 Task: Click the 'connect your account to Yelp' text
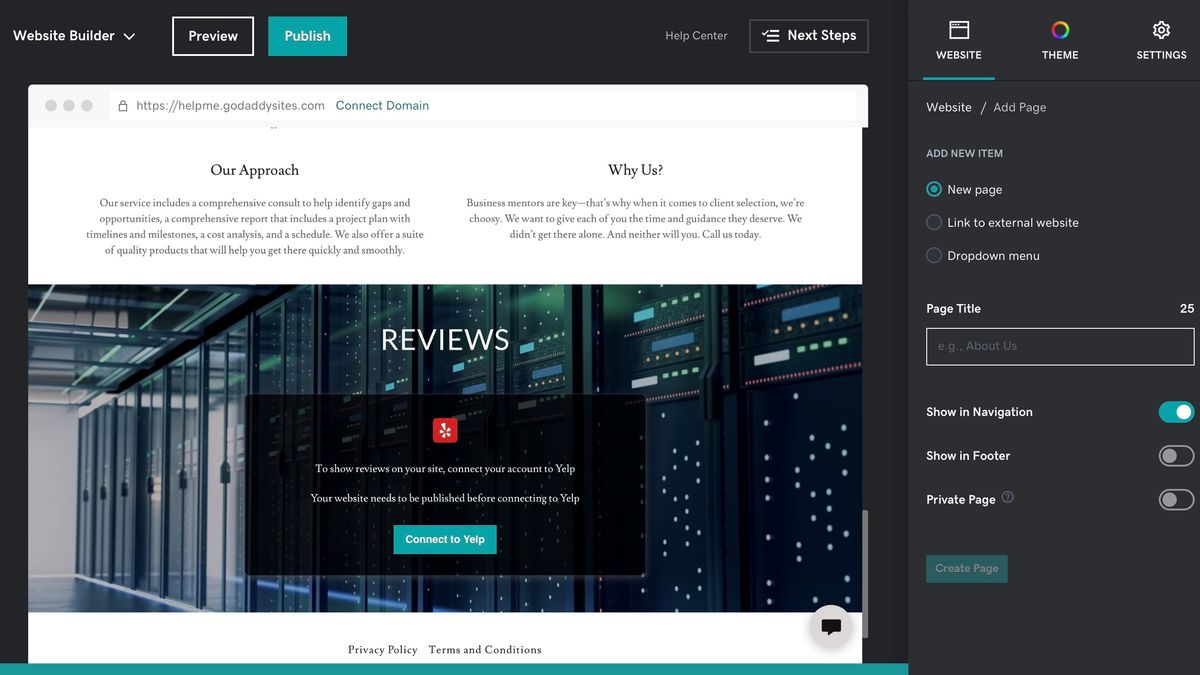445,468
